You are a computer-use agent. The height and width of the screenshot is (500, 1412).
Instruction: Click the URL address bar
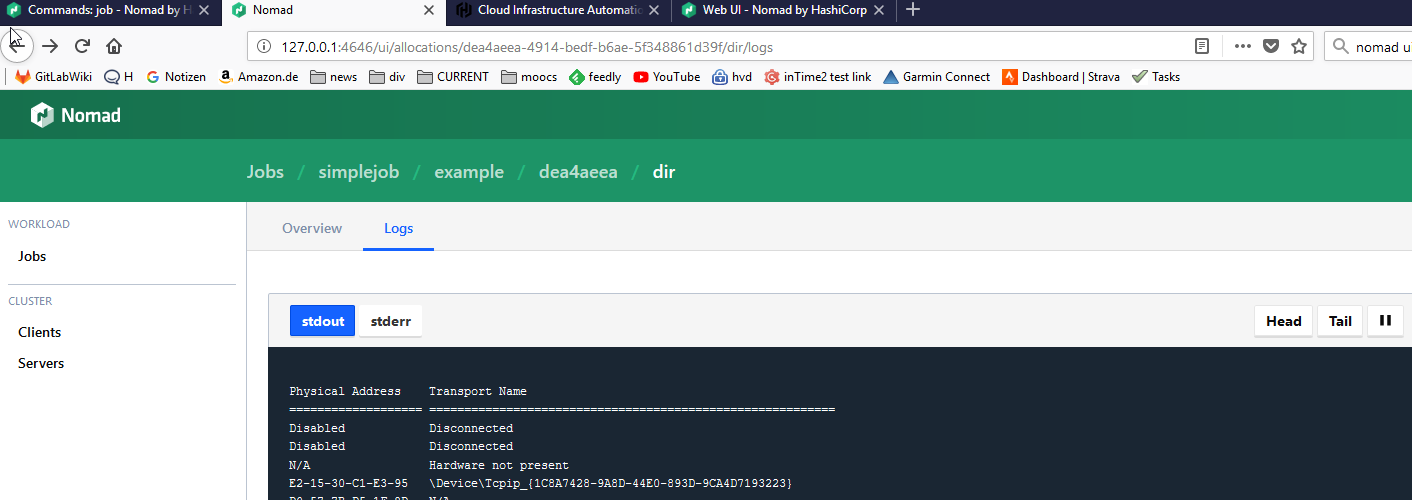(x=700, y=47)
